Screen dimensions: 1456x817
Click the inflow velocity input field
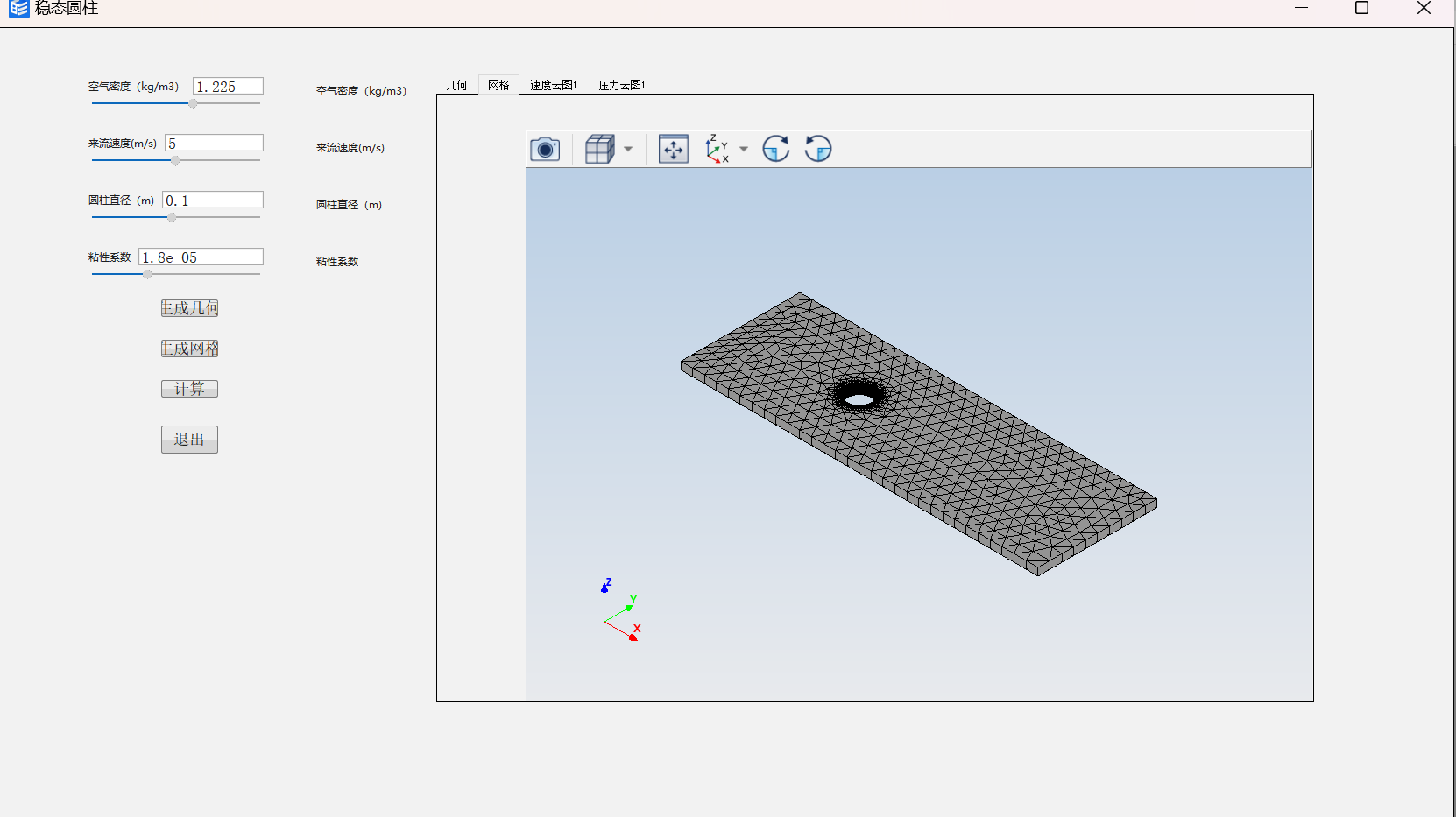click(214, 143)
